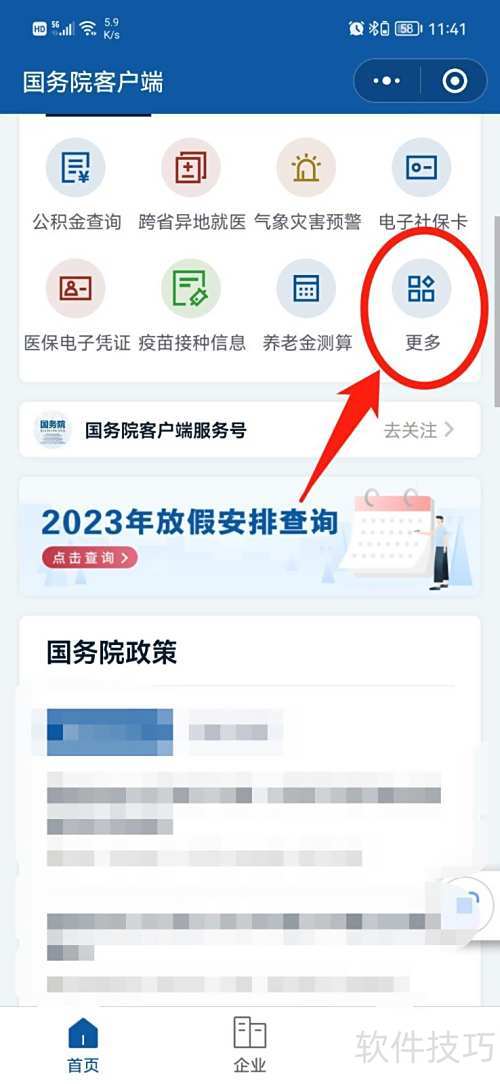Click the page scrollbar at right
The image size is (500, 1084).
point(497,309)
